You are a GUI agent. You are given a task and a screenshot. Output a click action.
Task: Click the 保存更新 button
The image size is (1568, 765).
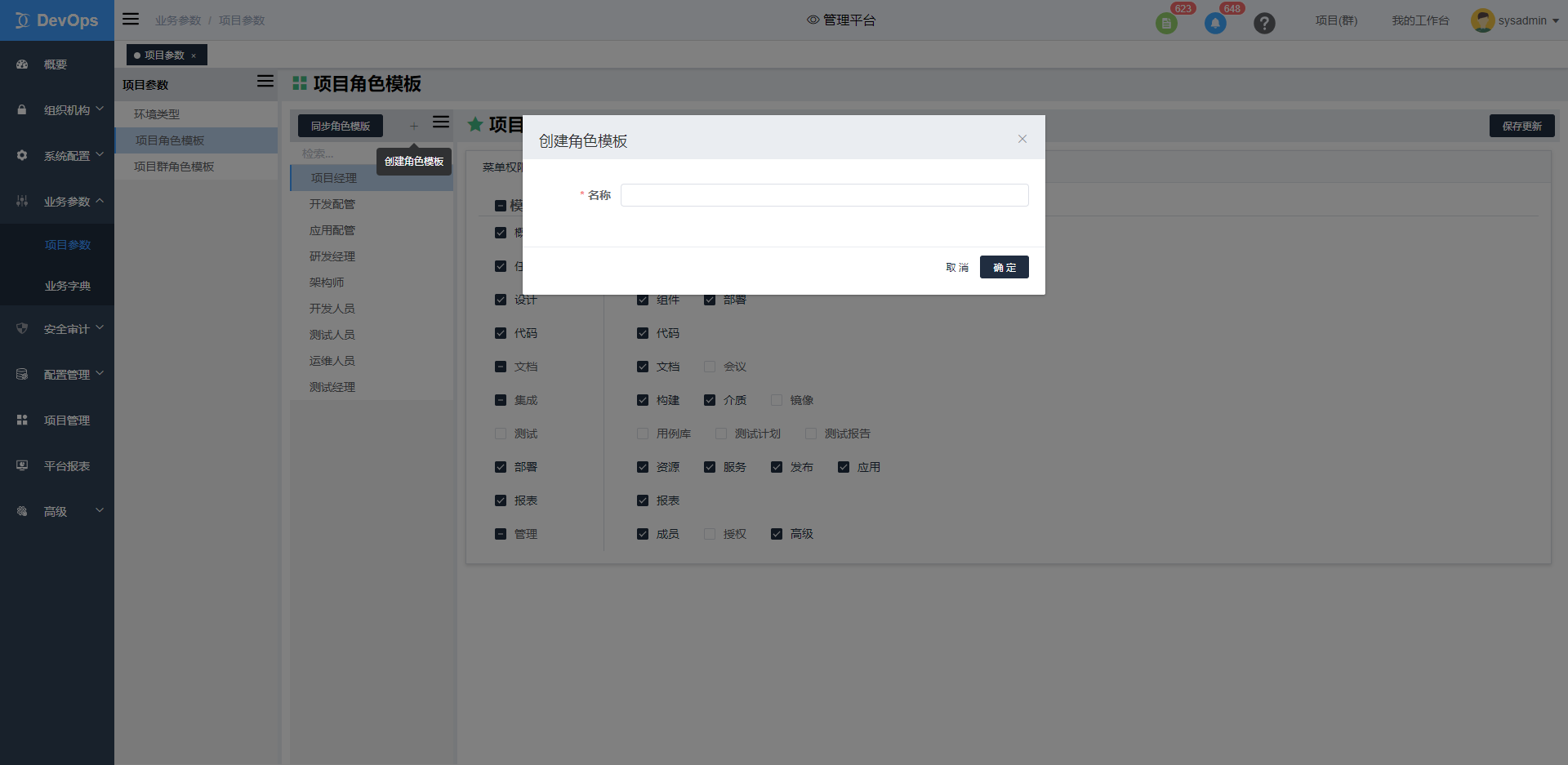1522,126
